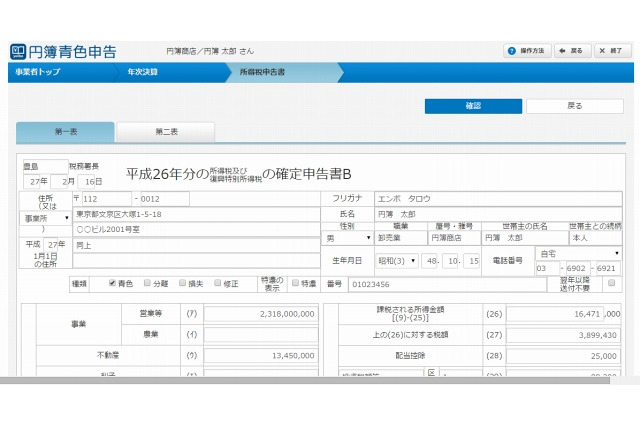Expand the 自宅 phone type dropdown
The width and height of the screenshot is (640, 426).
pyautogui.click(x=578, y=254)
